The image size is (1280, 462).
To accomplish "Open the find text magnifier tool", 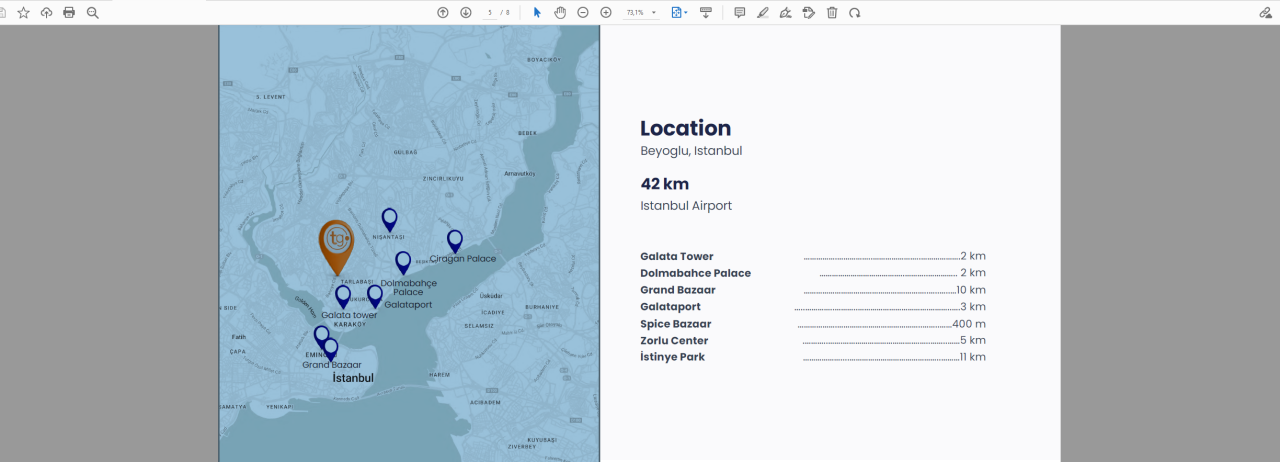I will click(93, 12).
